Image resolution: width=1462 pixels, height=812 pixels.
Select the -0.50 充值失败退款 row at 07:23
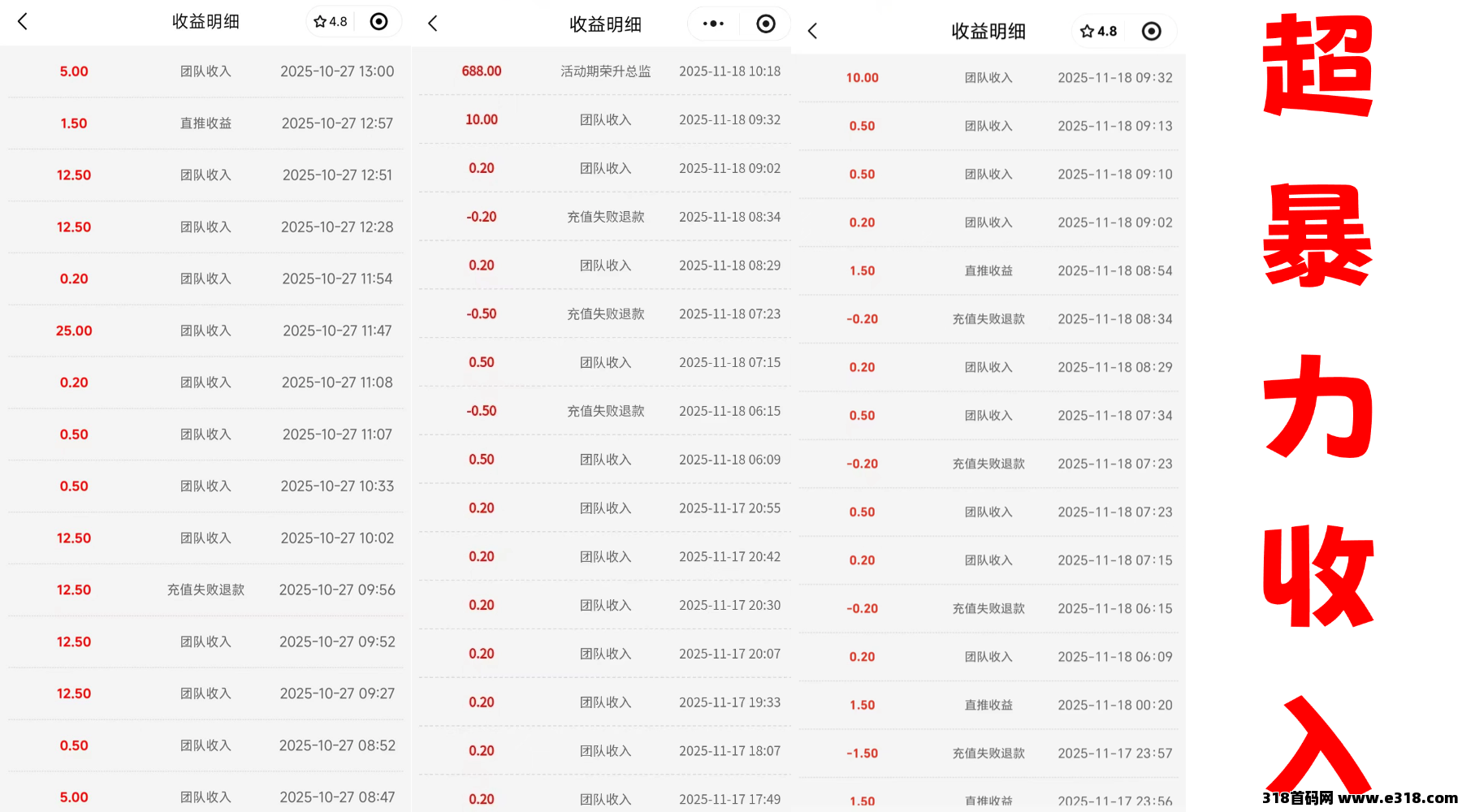(x=605, y=314)
